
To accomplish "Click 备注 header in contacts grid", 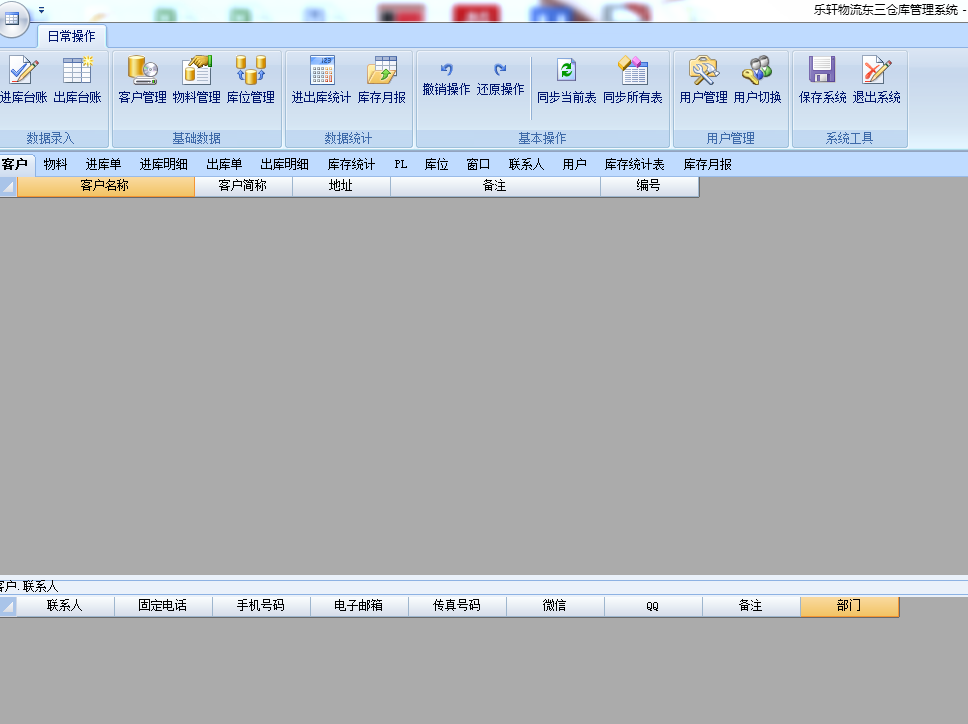I will (751, 606).
